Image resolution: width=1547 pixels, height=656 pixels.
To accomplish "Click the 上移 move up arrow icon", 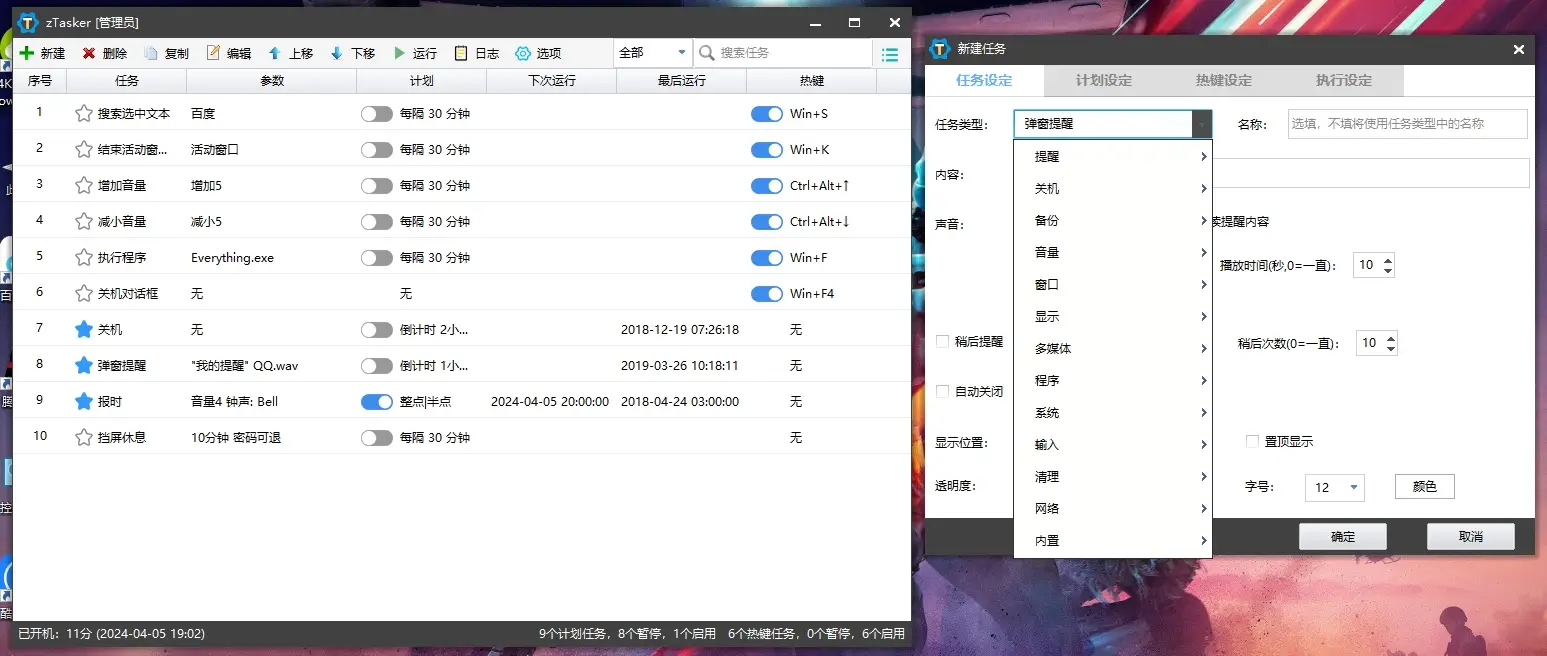I will [x=274, y=53].
